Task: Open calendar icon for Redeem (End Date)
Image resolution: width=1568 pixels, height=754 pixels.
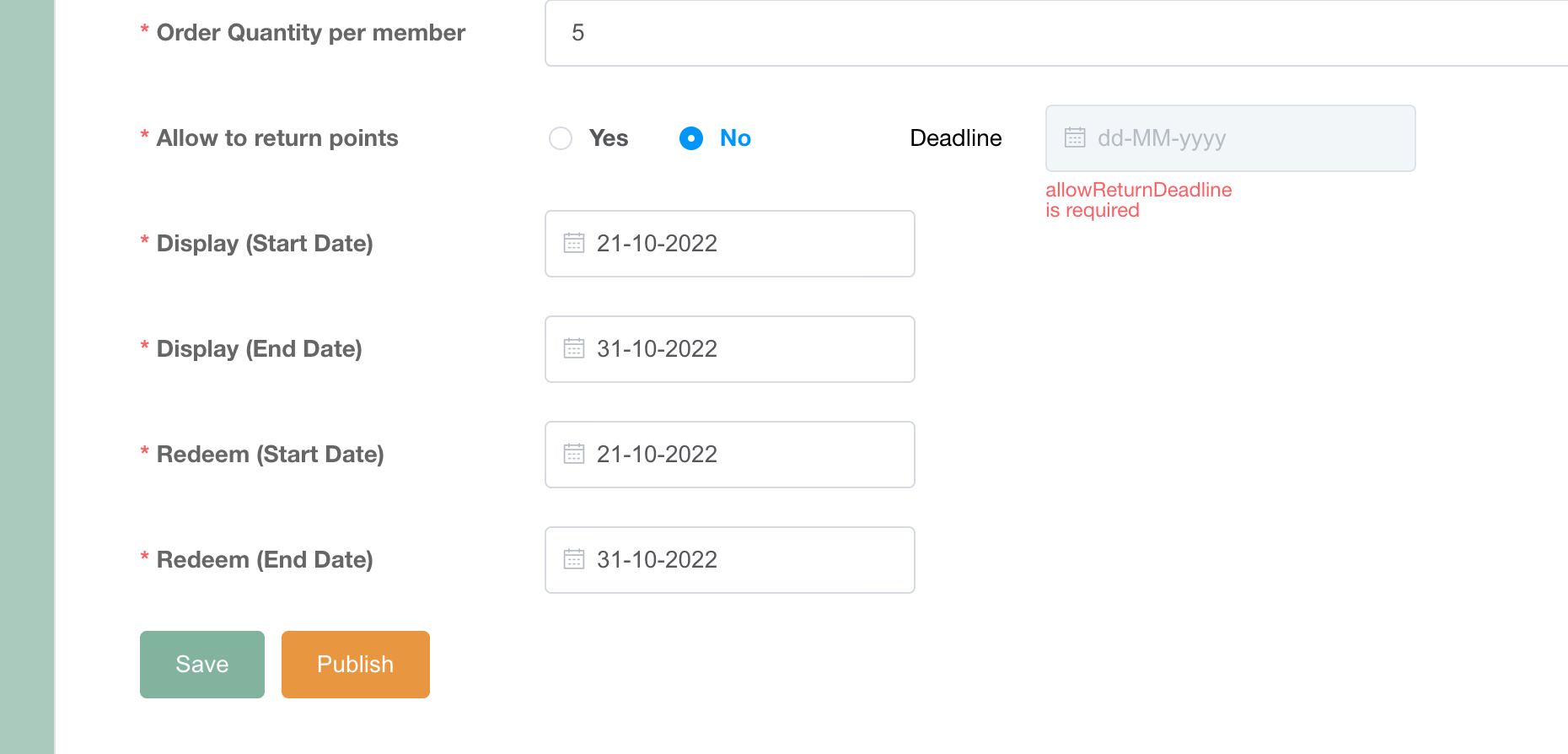Action: click(574, 560)
